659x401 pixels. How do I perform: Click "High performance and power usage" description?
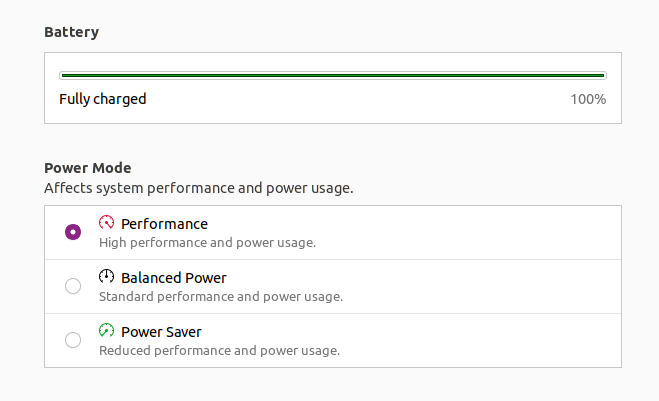[x=207, y=242]
